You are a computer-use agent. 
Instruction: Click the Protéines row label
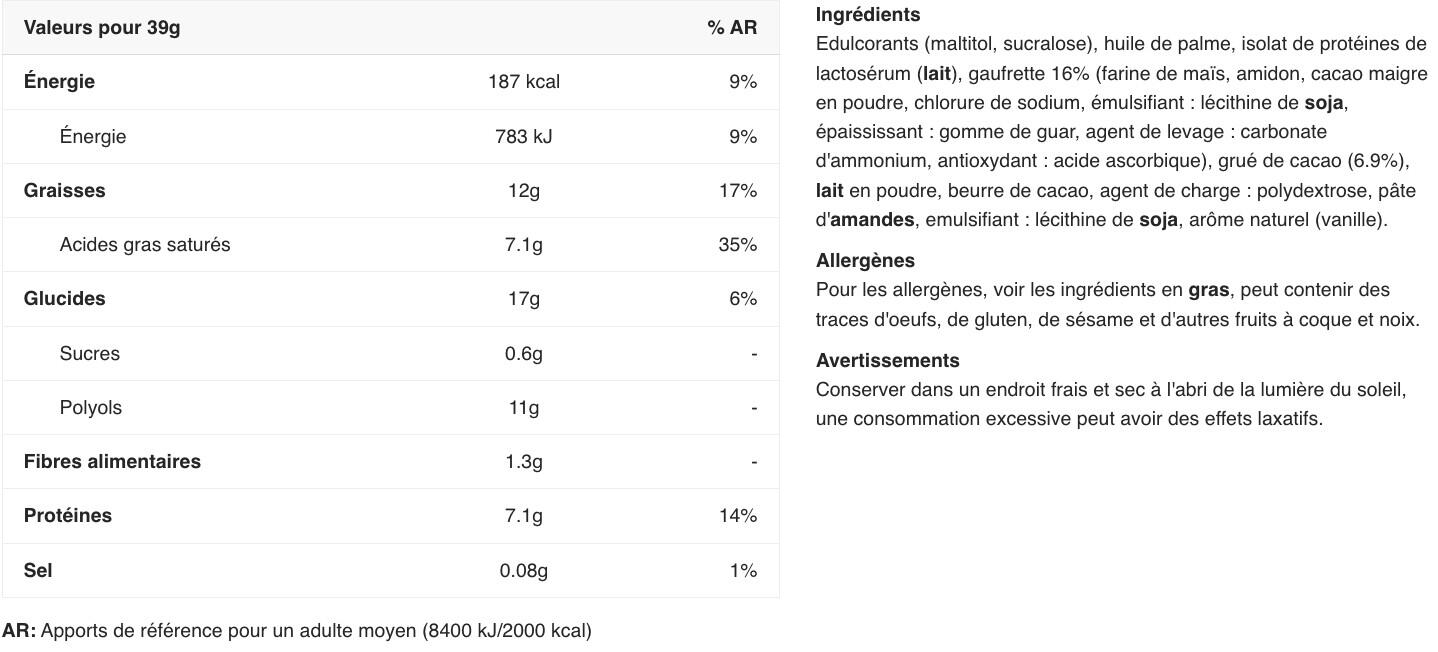point(68,516)
